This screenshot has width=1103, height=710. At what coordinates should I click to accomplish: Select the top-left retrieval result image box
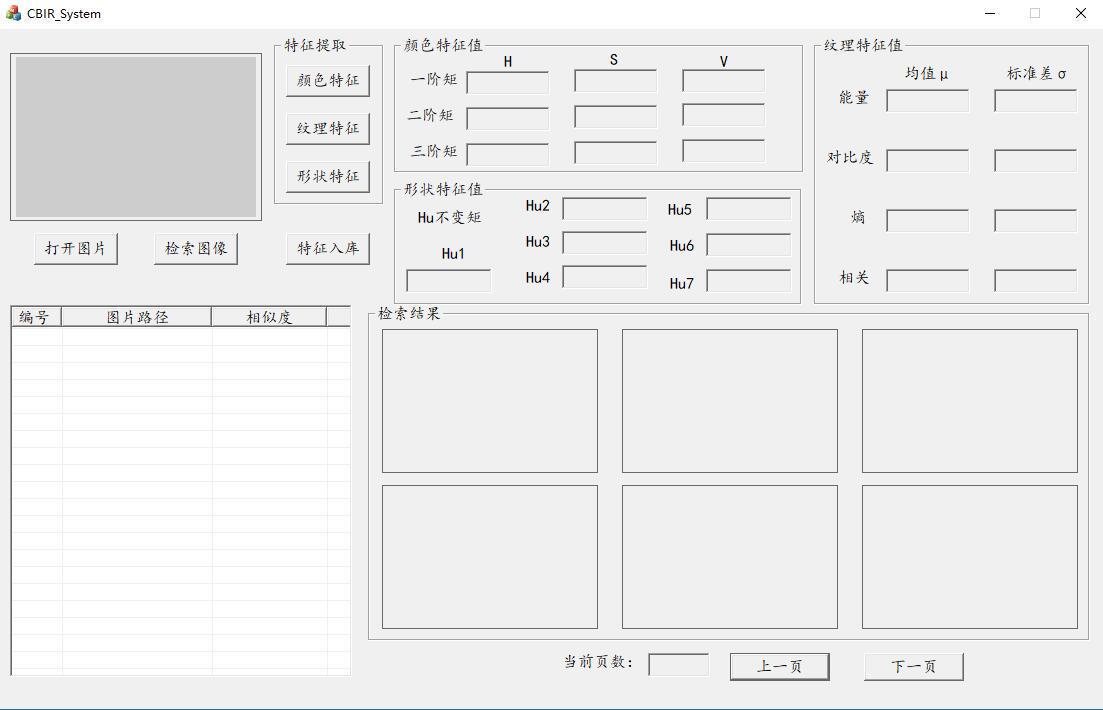[490, 401]
